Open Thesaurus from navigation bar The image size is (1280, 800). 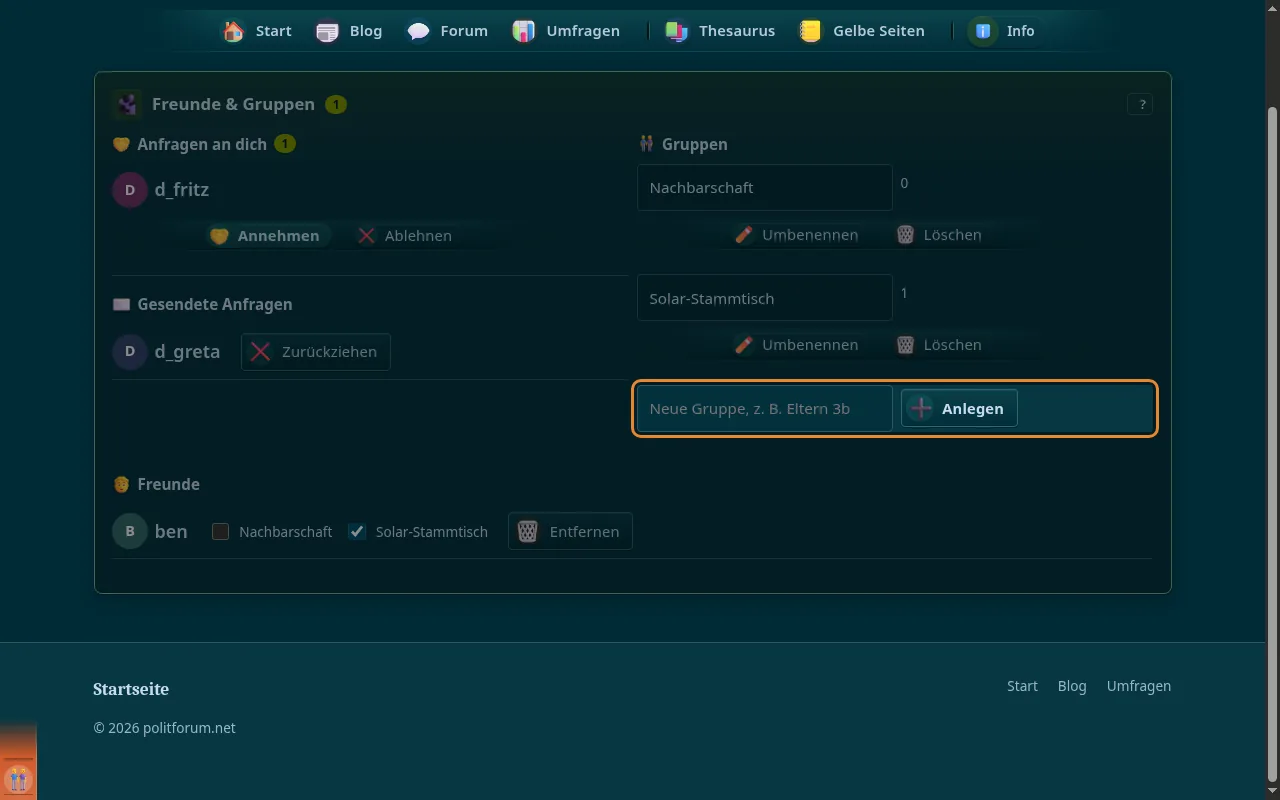coord(721,31)
